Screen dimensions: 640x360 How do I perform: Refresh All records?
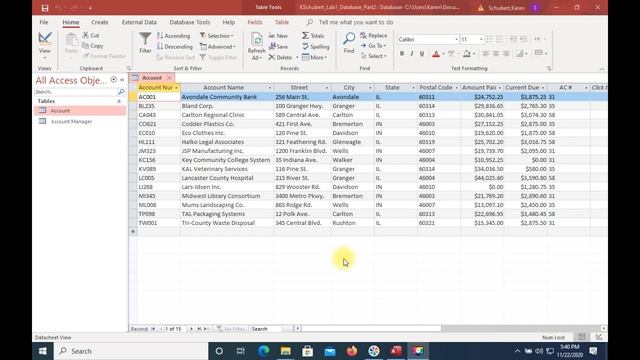pos(256,46)
